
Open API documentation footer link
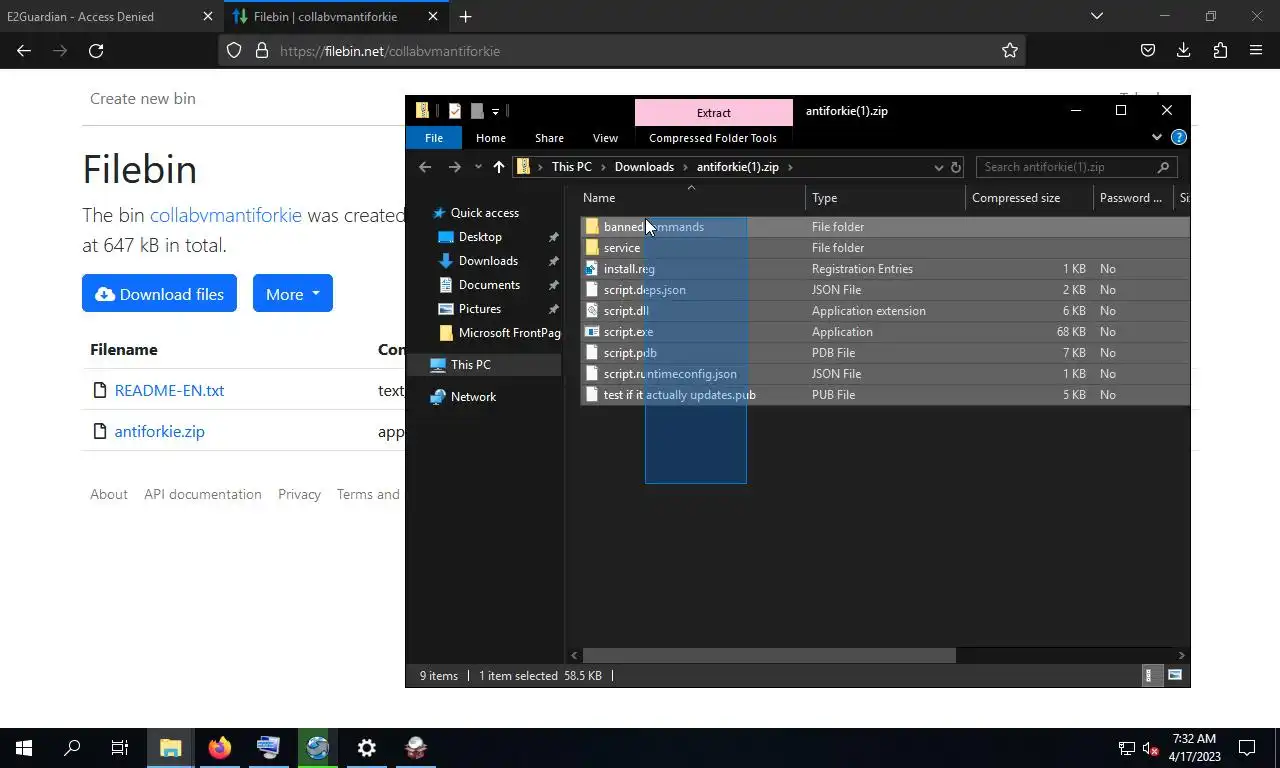point(202,494)
